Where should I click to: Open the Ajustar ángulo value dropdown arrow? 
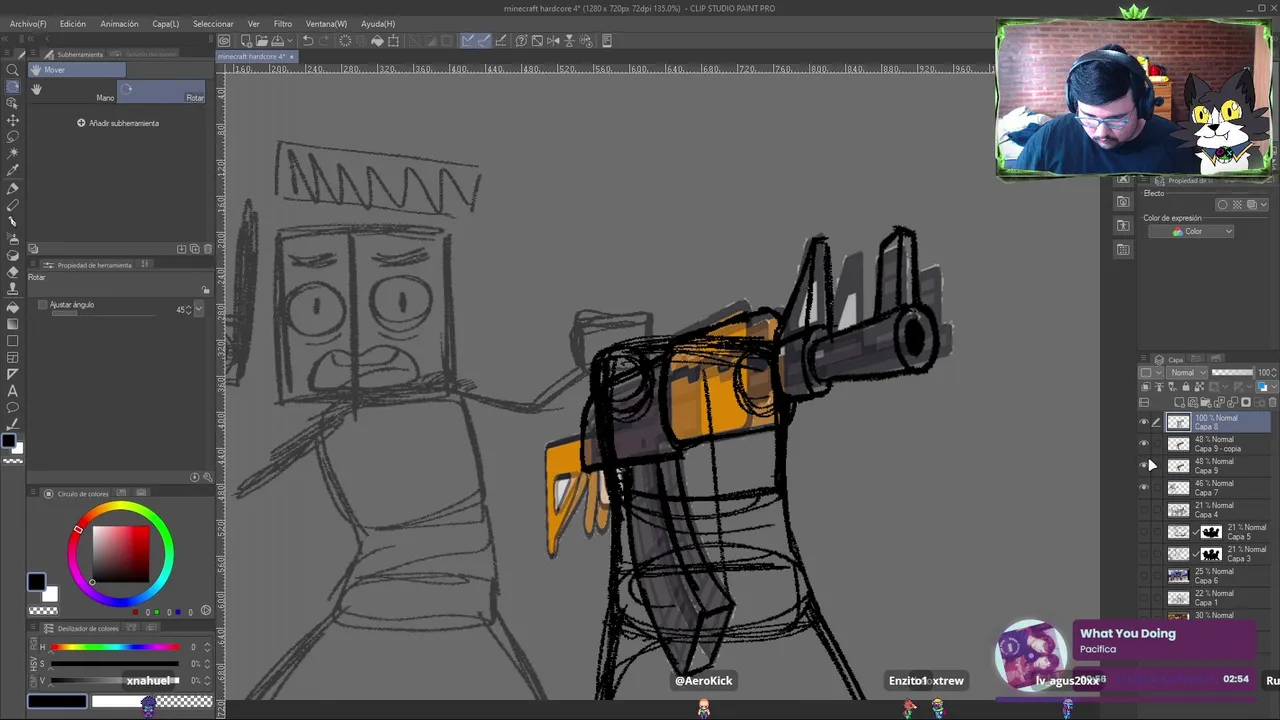[199, 310]
